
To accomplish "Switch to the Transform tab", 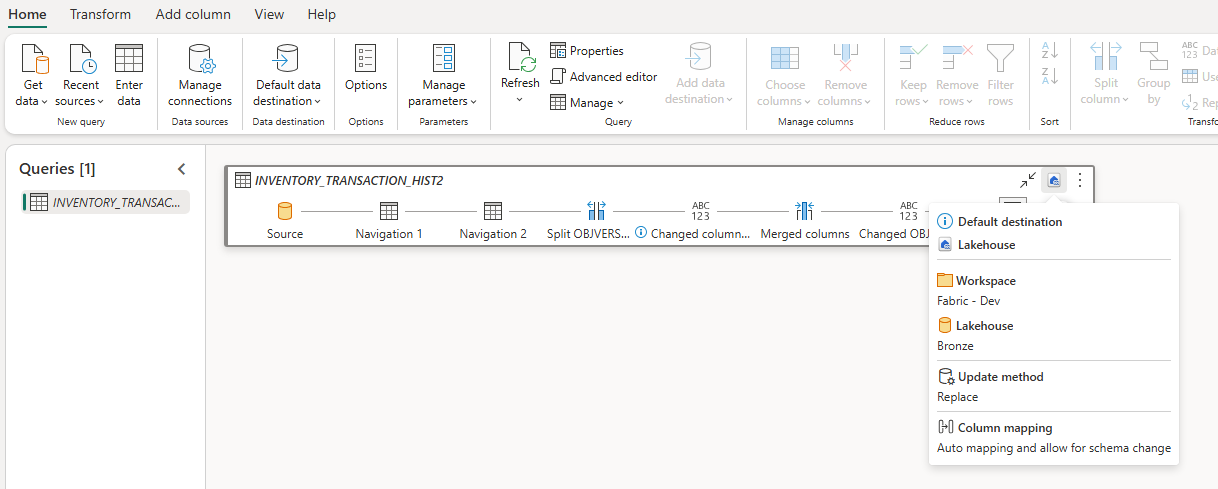I will click(100, 14).
